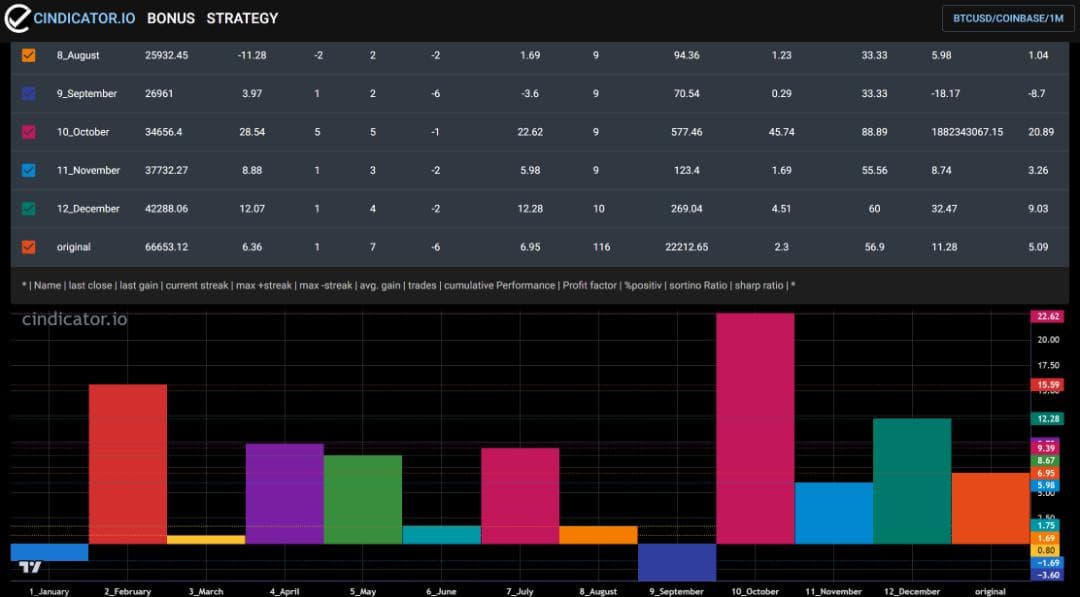Go to CINDICATOR.IO home link
This screenshot has width=1080, height=597.
[x=84, y=19]
